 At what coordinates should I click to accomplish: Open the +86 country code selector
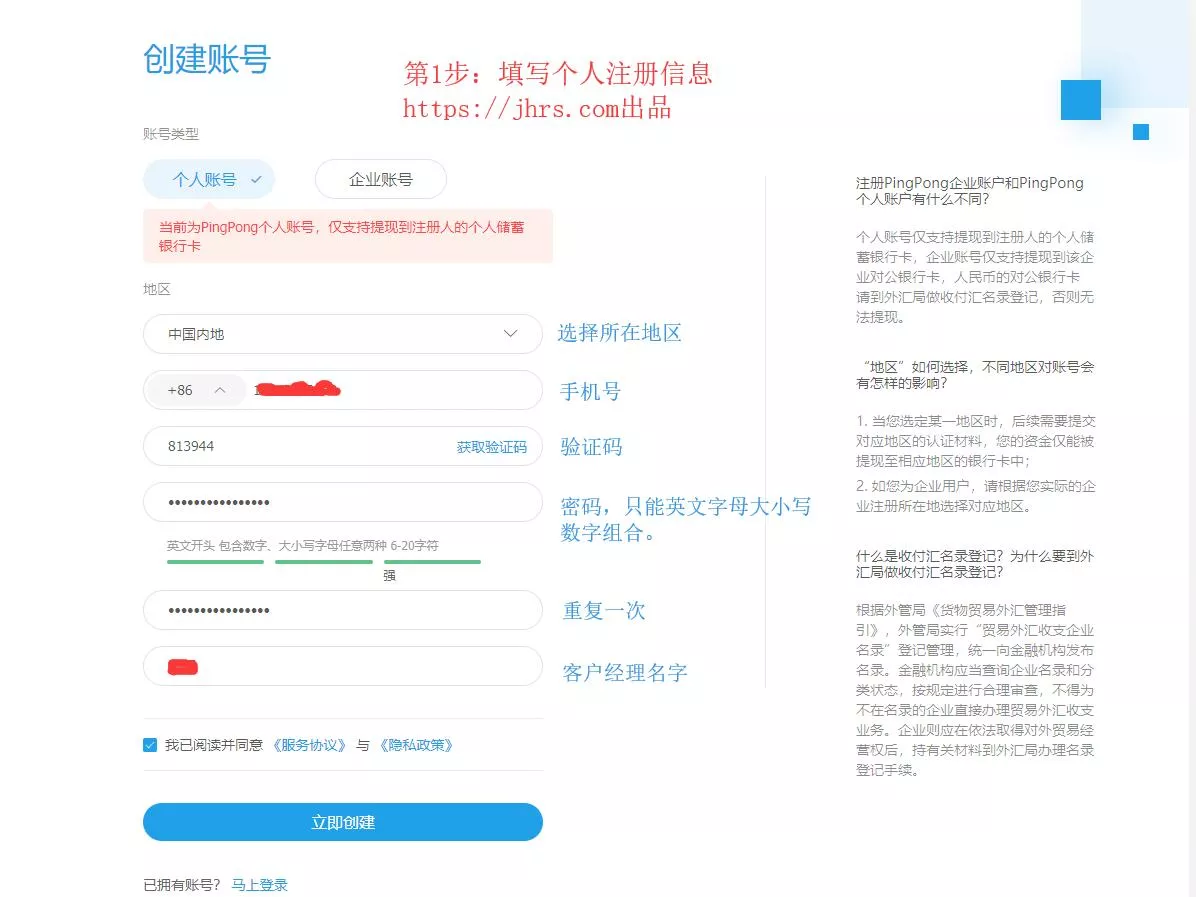197,390
